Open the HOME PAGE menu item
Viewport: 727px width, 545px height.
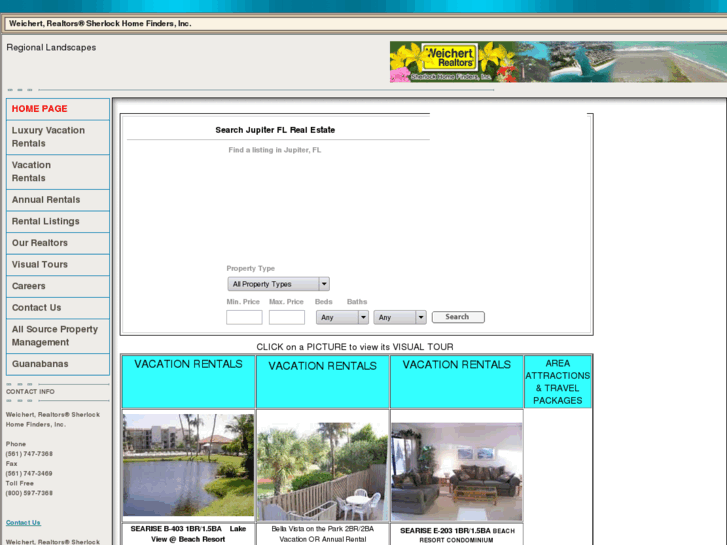(x=58, y=109)
